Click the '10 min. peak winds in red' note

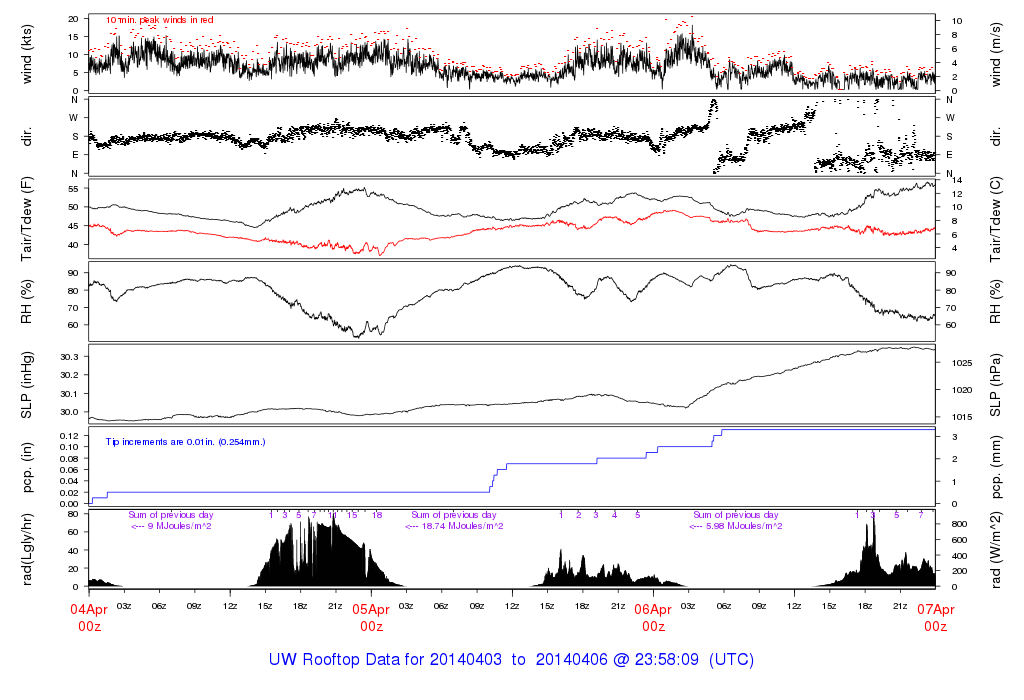coord(160,20)
